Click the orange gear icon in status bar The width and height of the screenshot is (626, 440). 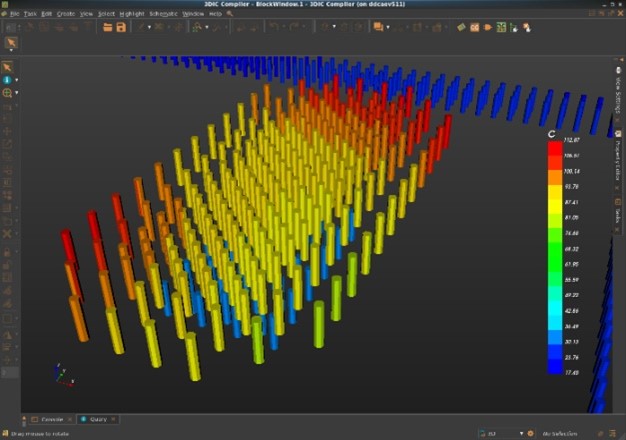coord(531,434)
